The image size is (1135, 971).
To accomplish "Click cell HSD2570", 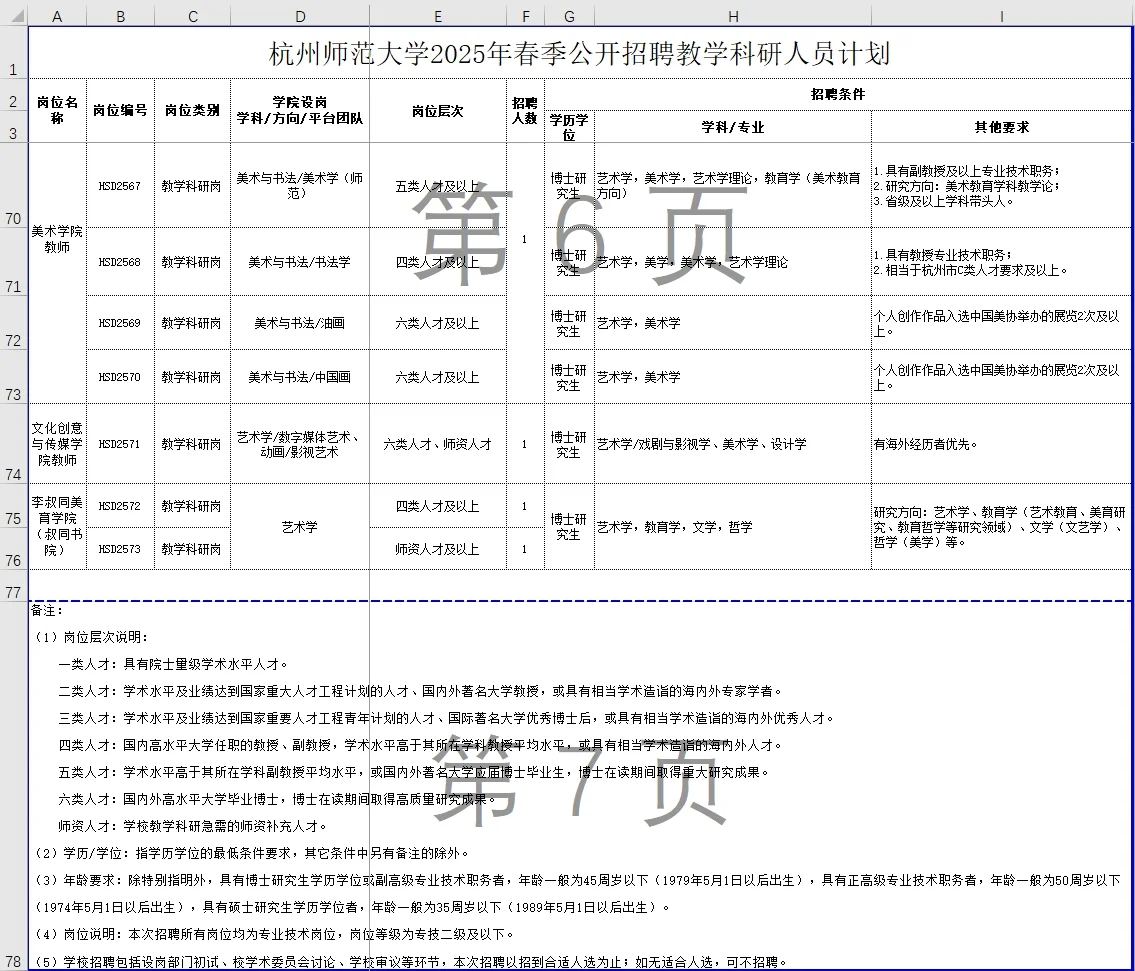I will [x=120, y=377].
